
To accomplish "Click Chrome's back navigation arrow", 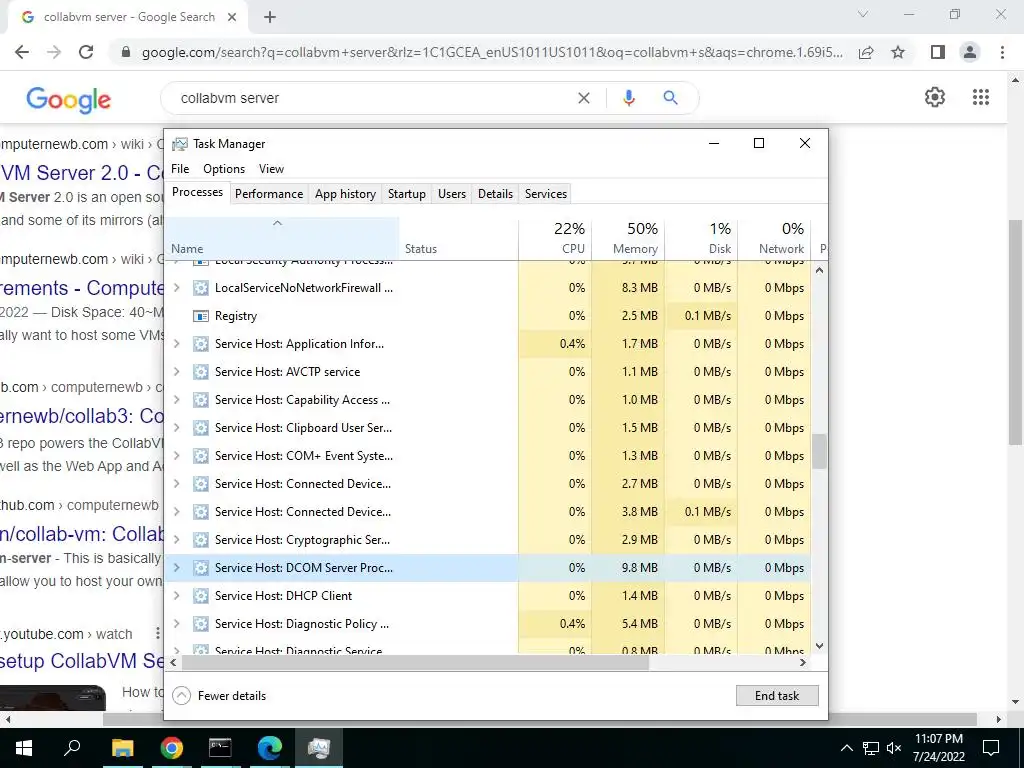I will (22, 52).
